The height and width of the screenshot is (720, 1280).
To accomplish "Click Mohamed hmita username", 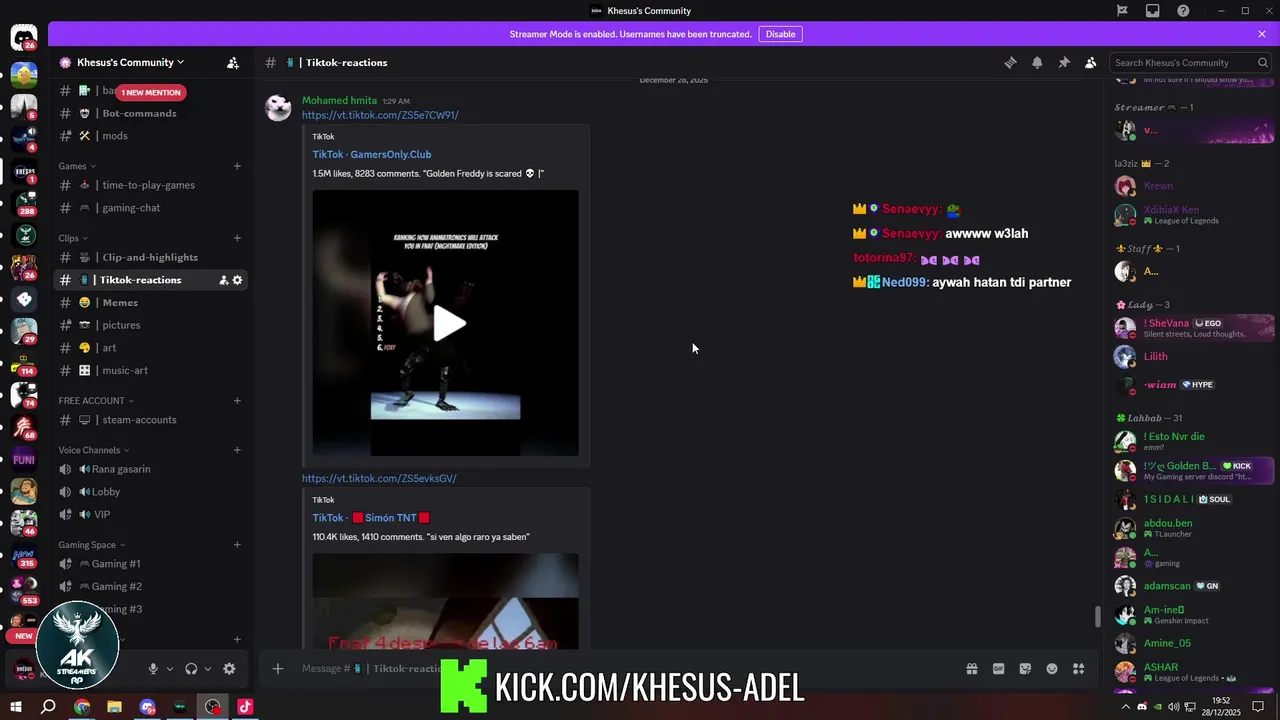I will pyautogui.click(x=339, y=100).
